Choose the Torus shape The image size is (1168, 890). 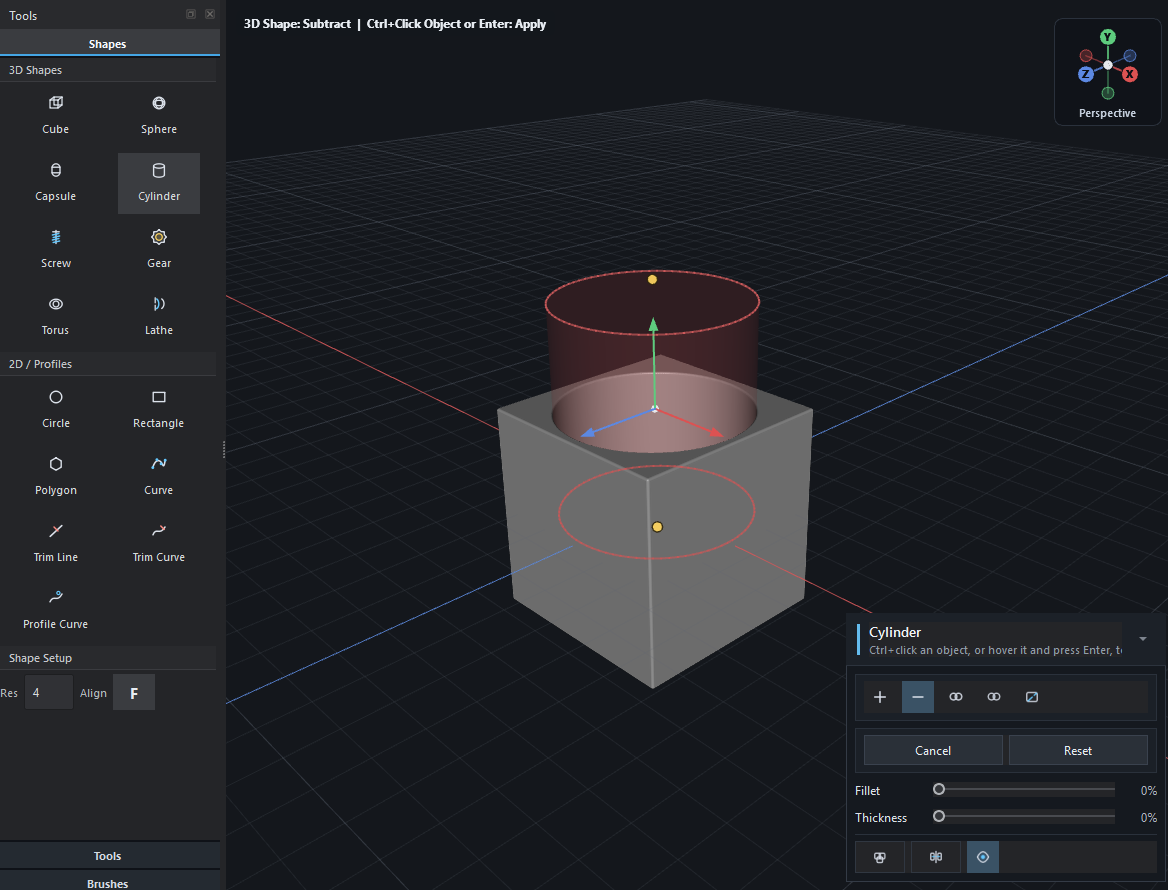[x=56, y=317]
